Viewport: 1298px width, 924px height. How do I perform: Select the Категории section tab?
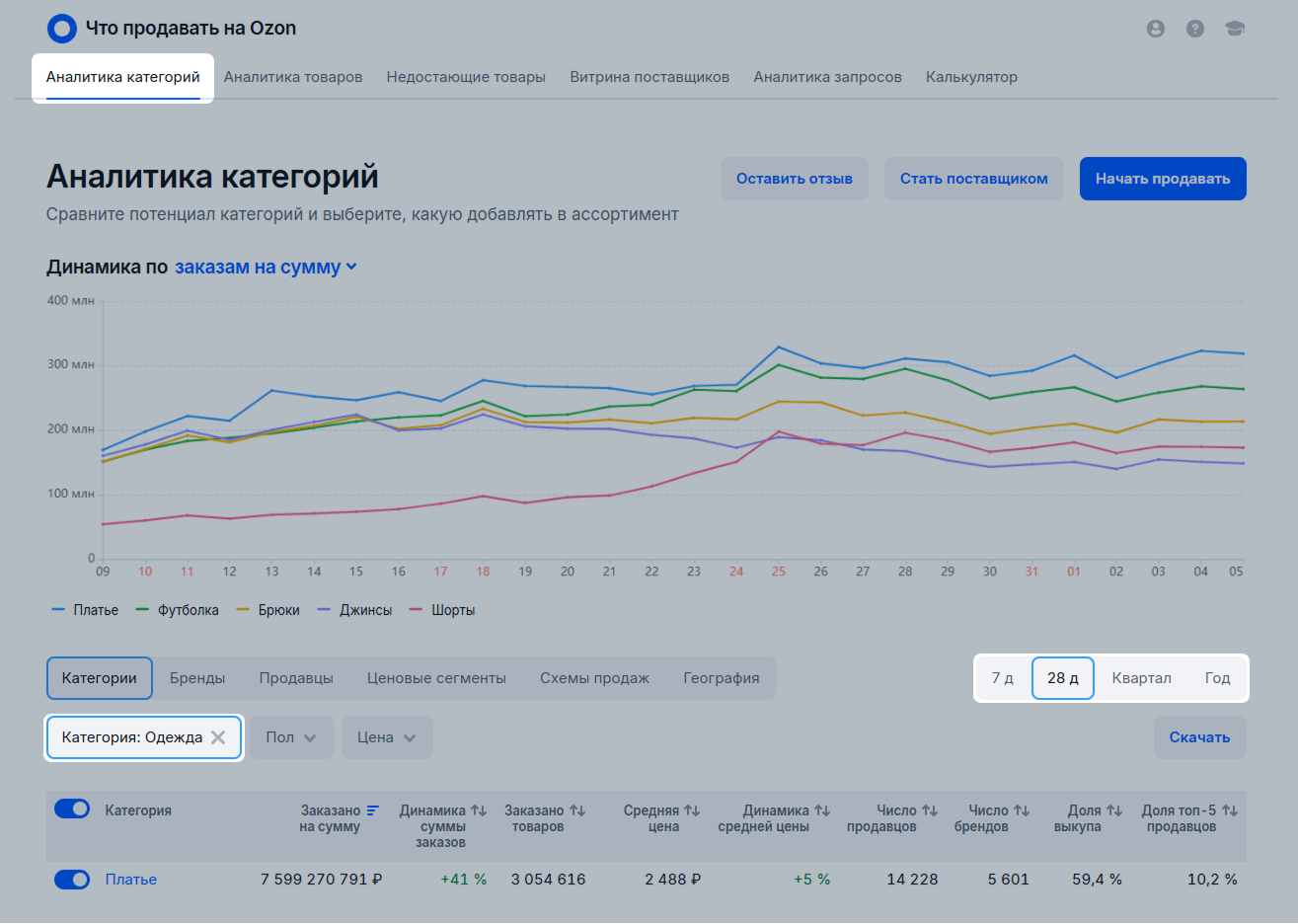(100, 678)
